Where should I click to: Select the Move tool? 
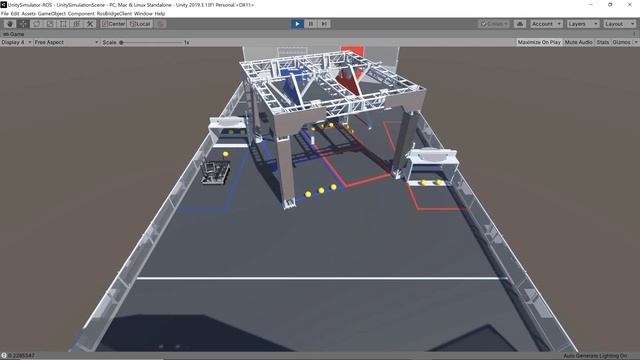pyautogui.click(x=23, y=24)
